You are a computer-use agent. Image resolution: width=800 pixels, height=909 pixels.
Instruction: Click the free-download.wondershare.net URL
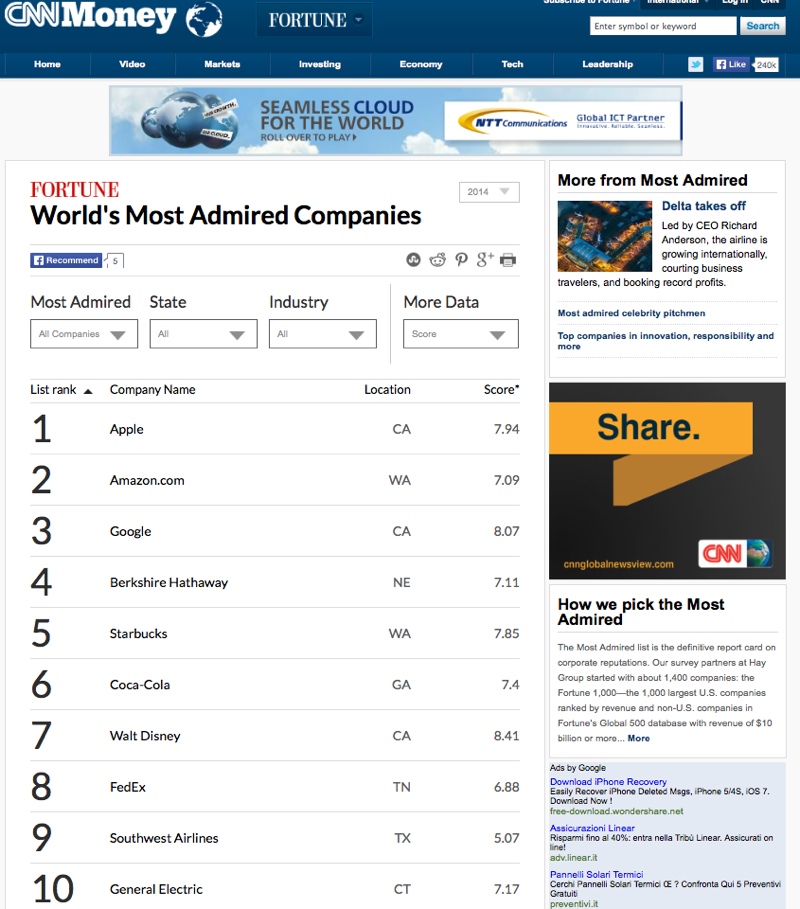pos(616,811)
